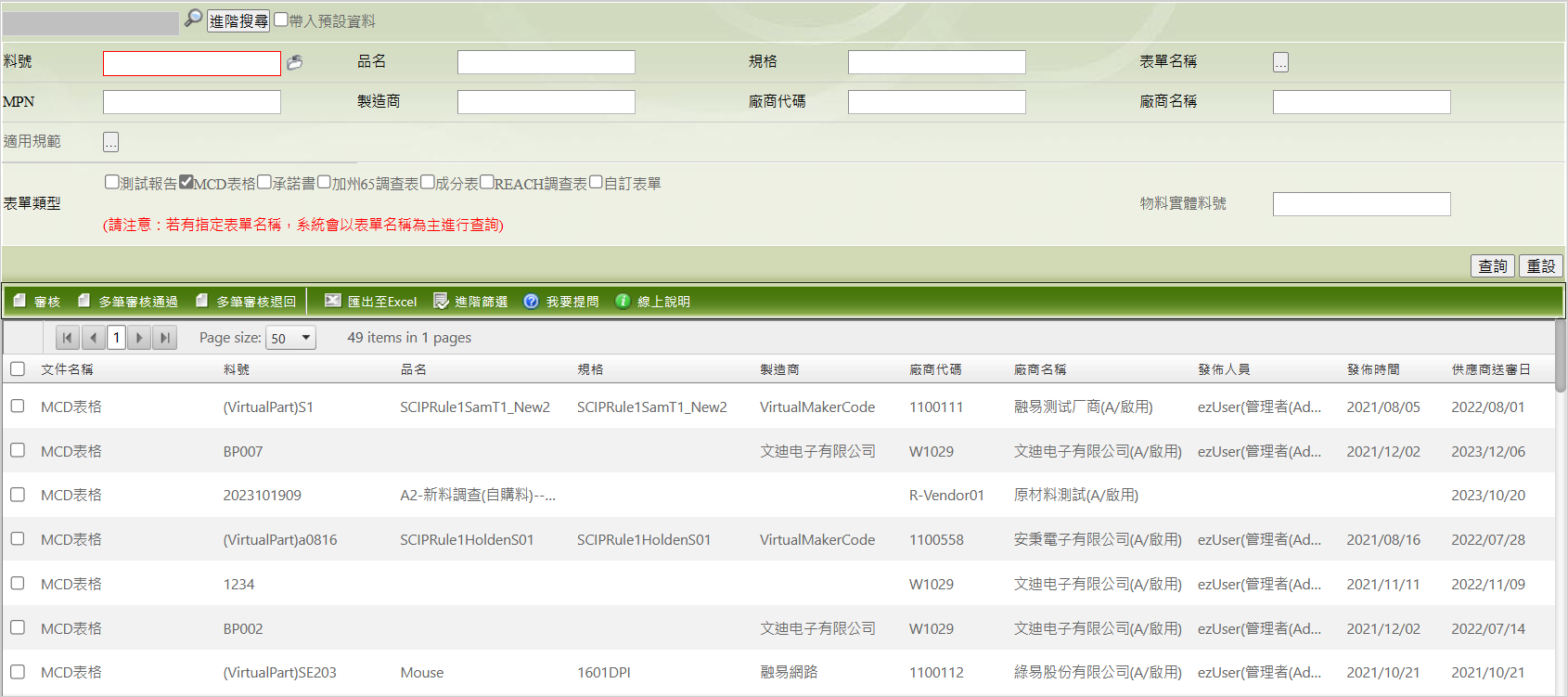
Task: Focus the 料號 input field
Action: (x=192, y=63)
